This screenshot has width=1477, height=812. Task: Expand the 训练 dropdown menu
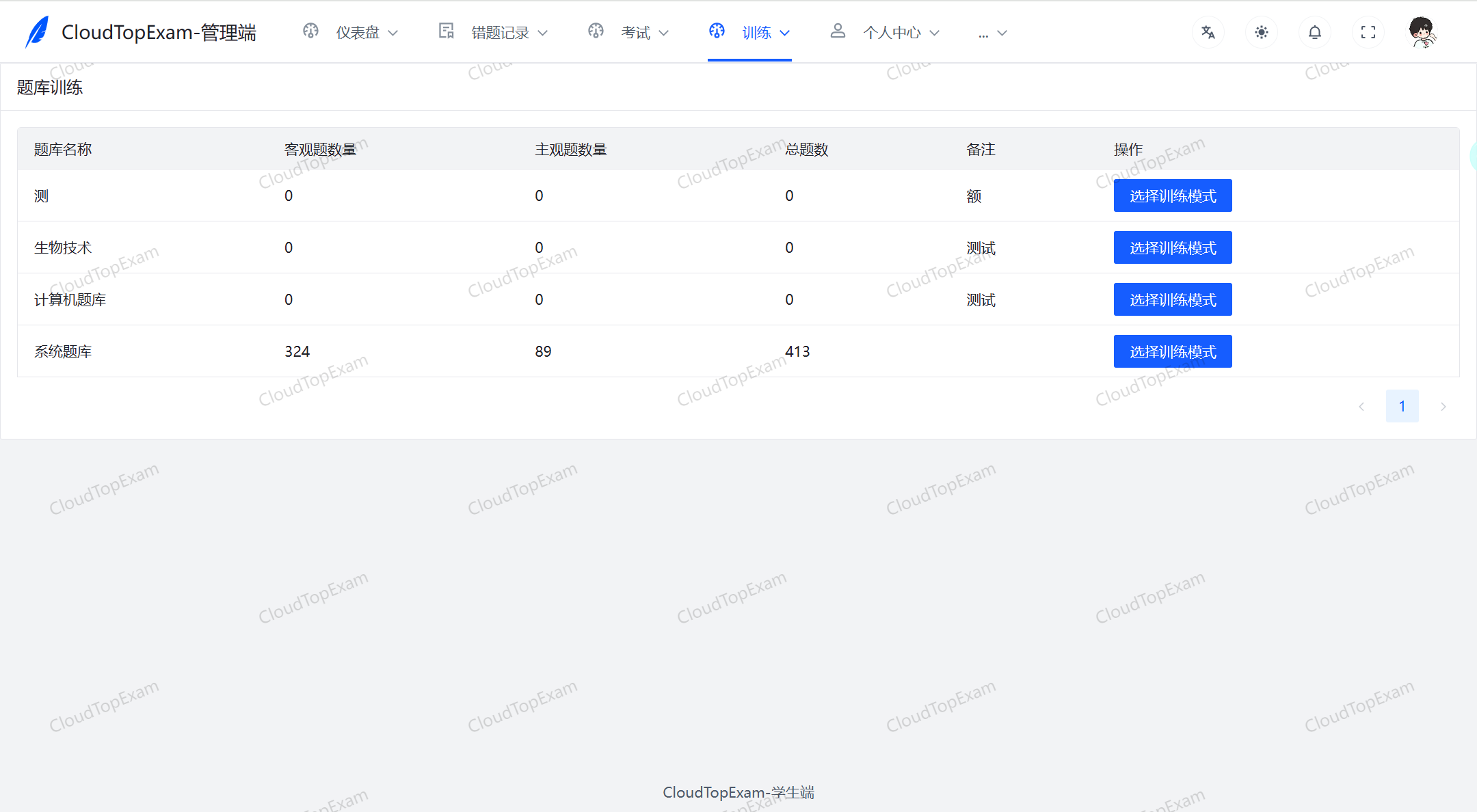point(762,32)
